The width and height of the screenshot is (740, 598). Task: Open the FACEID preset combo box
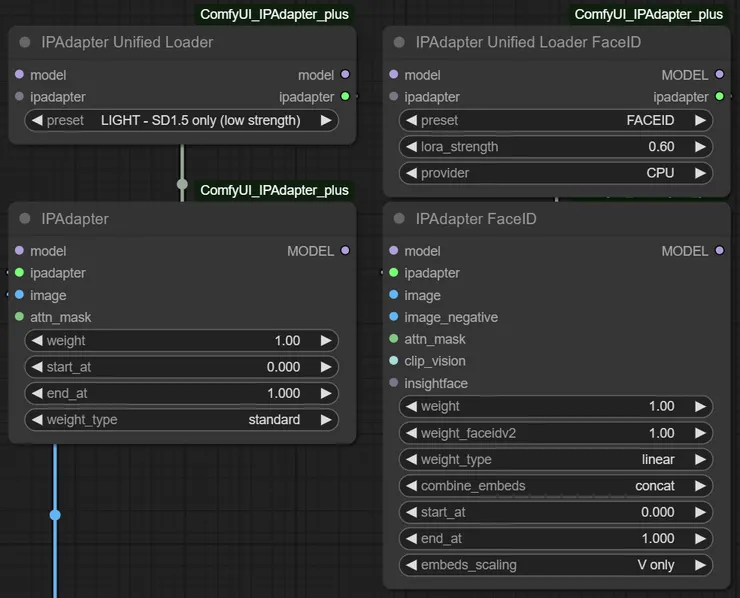coord(555,120)
